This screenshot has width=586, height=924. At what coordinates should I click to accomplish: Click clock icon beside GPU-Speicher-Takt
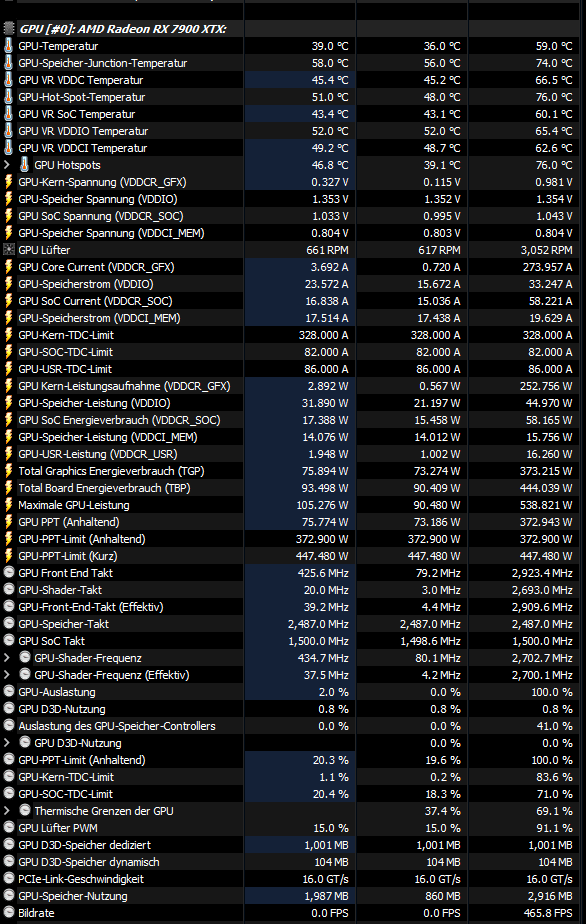click(9, 623)
